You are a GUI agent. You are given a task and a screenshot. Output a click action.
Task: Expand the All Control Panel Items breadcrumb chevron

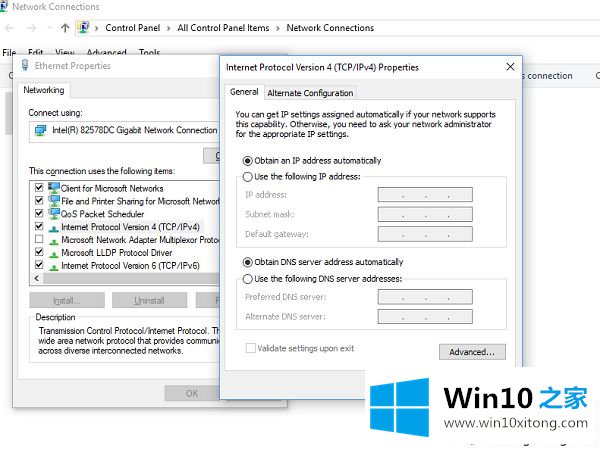click(x=277, y=28)
